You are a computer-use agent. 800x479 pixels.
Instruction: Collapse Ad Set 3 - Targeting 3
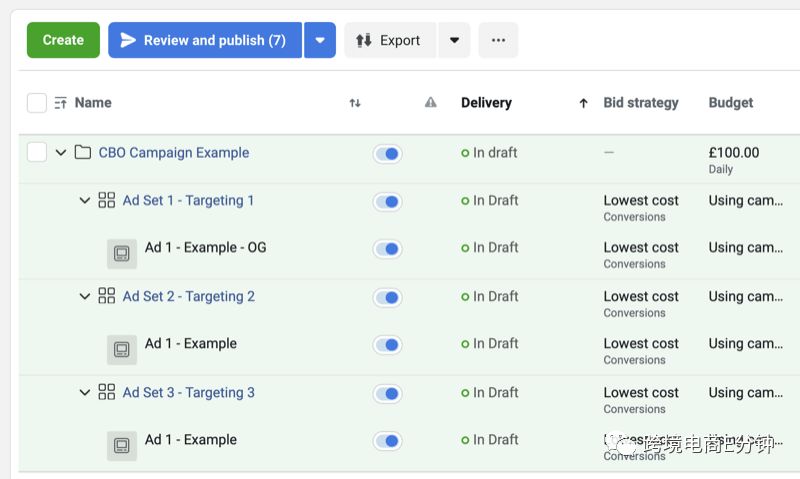(x=85, y=392)
